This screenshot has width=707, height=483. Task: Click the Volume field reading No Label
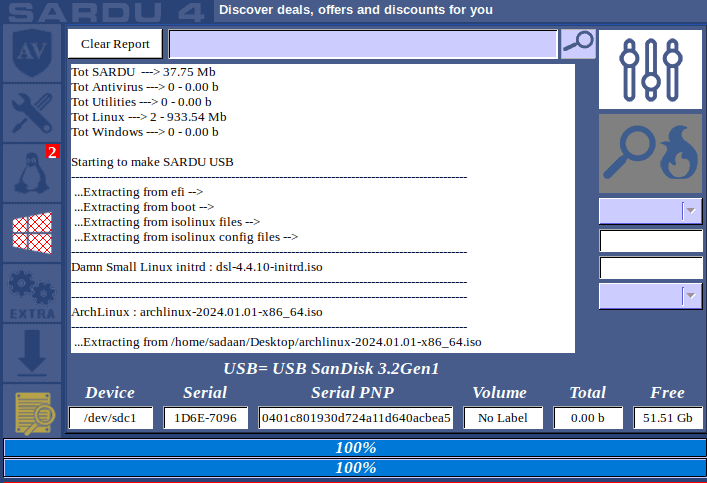tap(503, 418)
